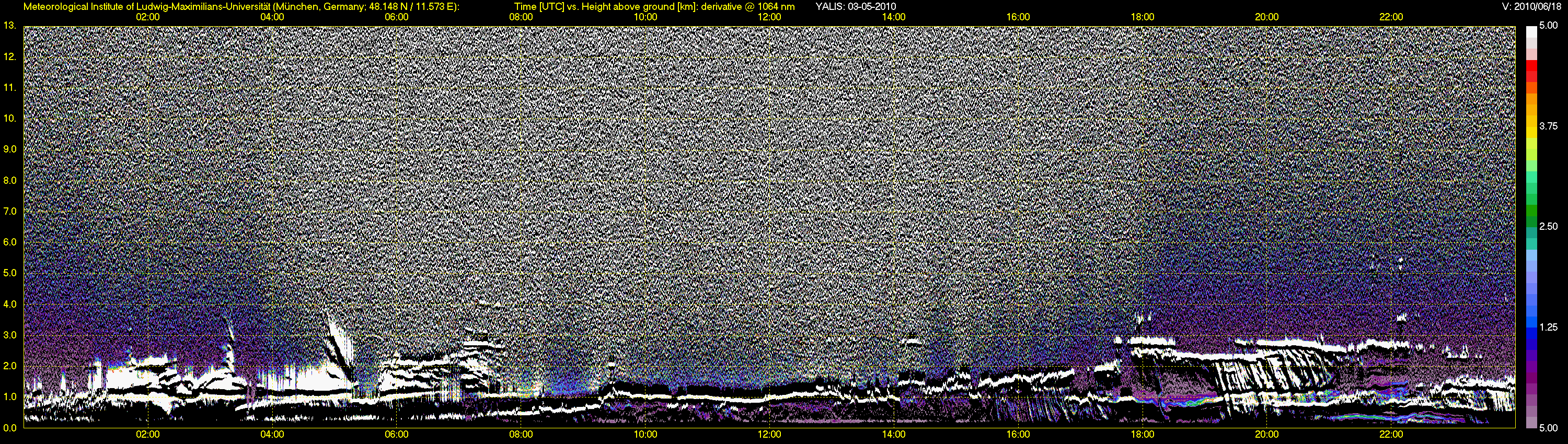Click the '08:00' label on the lower time axis
The image size is (1568, 444).
521,434
